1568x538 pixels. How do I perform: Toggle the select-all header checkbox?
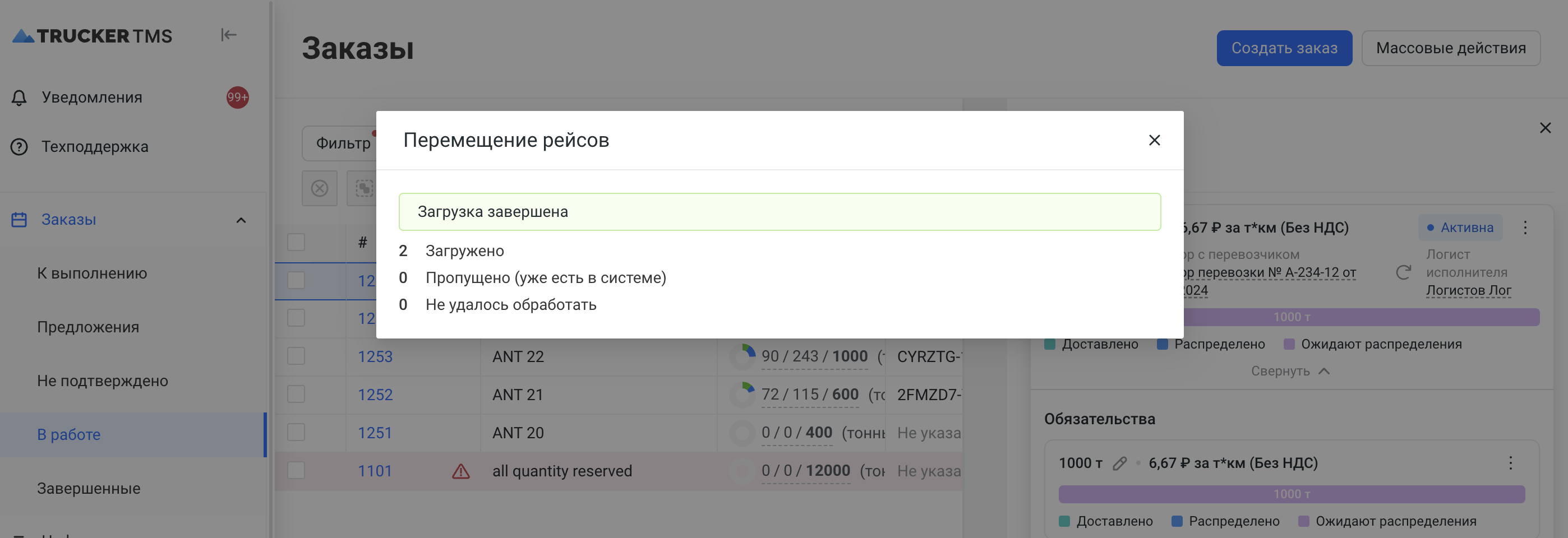tap(296, 242)
